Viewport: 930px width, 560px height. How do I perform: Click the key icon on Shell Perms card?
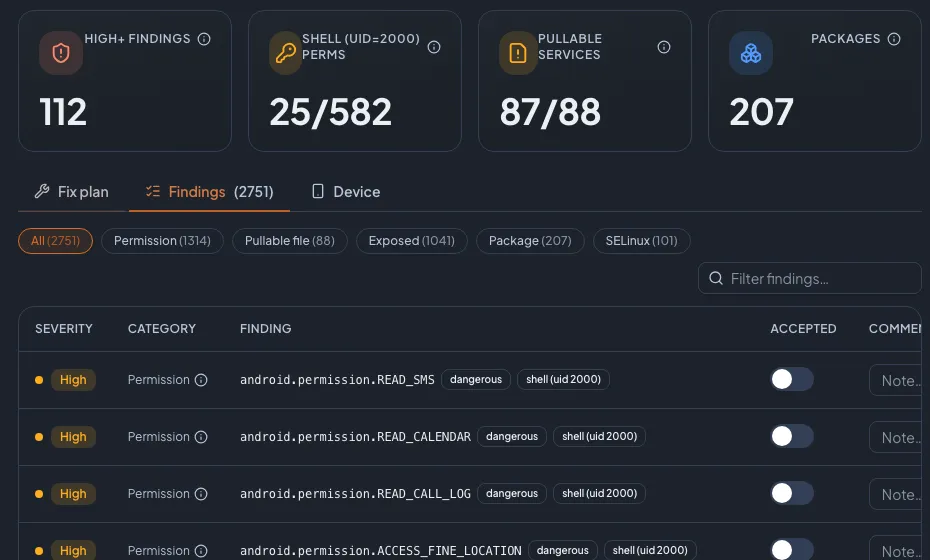[x=285, y=53]
